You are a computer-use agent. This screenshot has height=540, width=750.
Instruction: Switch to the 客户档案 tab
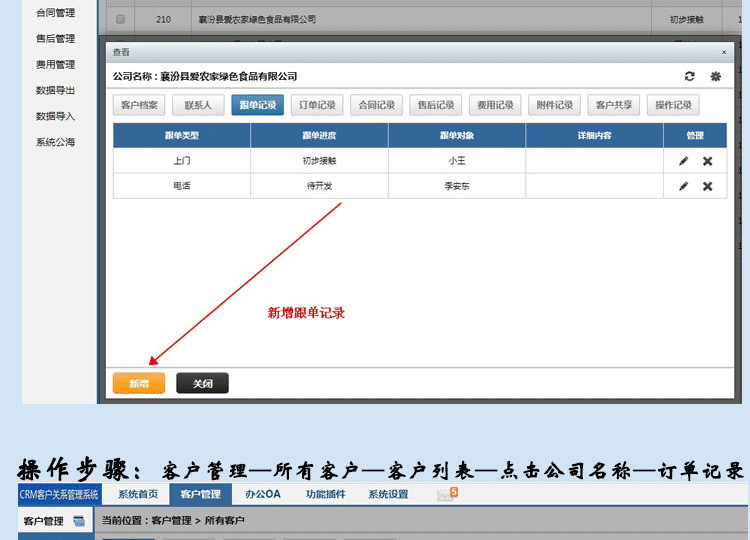coord(139,105)
